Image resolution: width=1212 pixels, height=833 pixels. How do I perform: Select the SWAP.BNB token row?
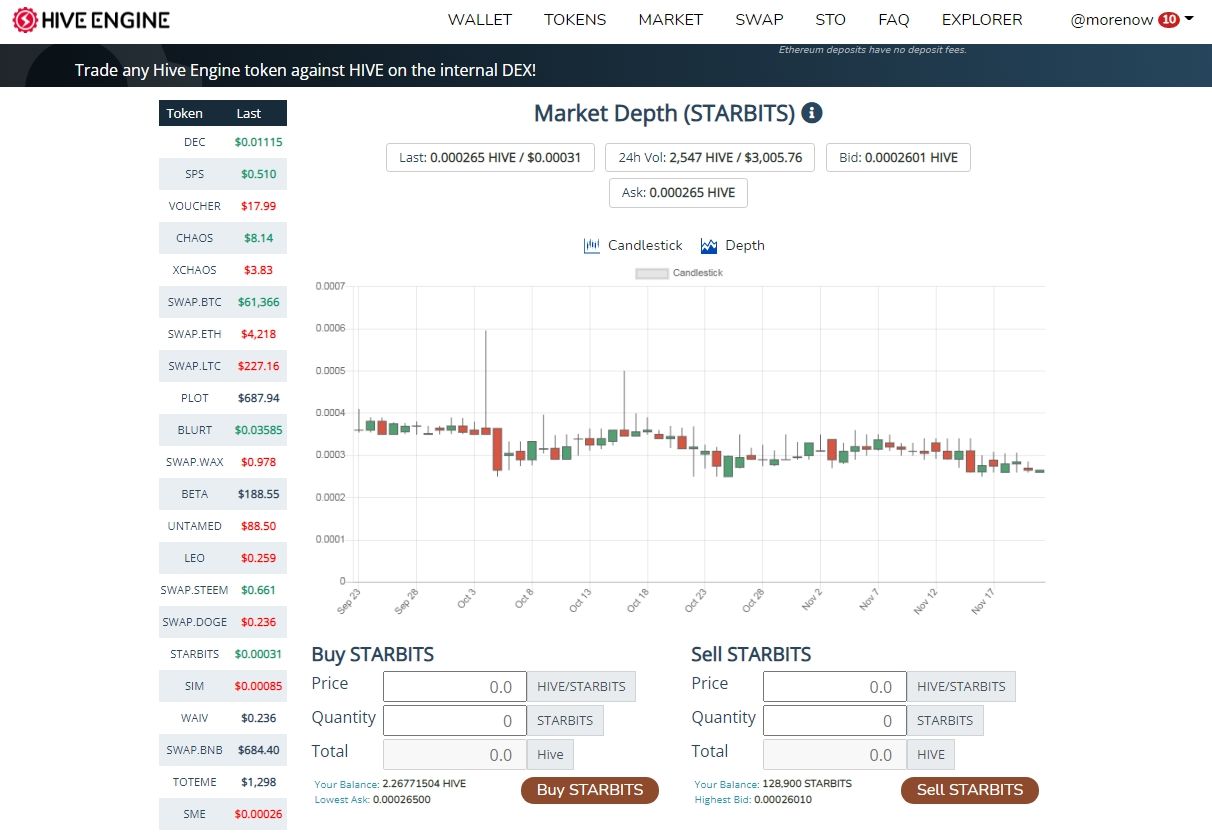coord(223,750)
